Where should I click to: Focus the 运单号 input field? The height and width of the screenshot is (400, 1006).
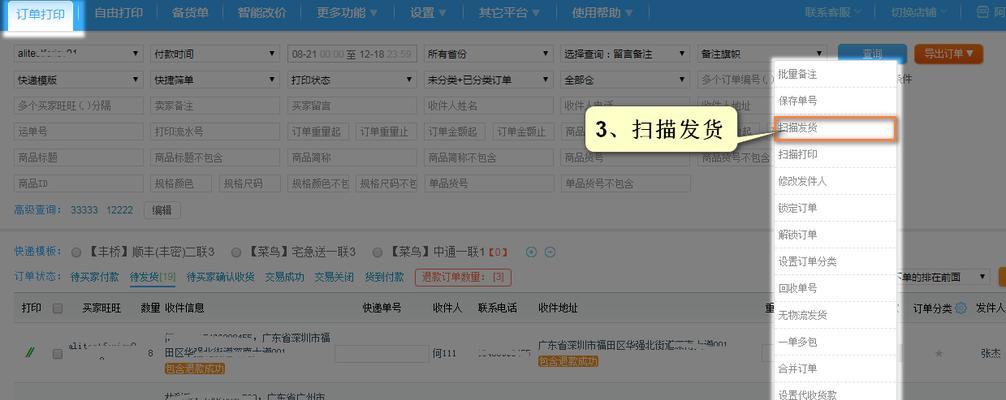[x=78, y=132]
